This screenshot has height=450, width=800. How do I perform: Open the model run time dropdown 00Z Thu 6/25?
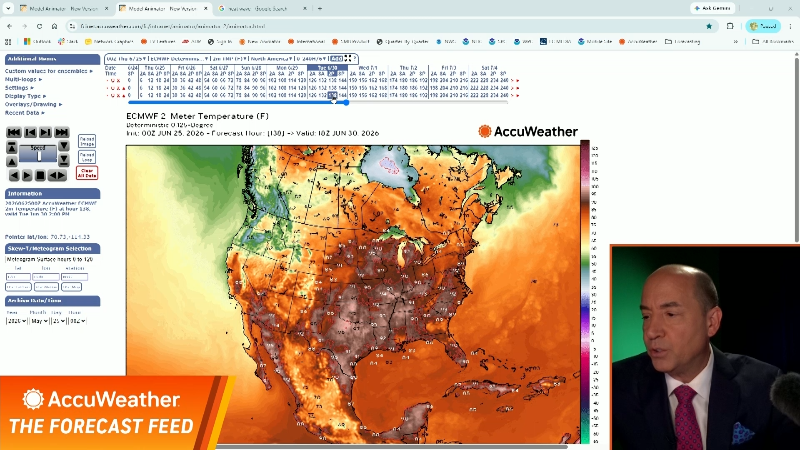click(x=127, y=59)
